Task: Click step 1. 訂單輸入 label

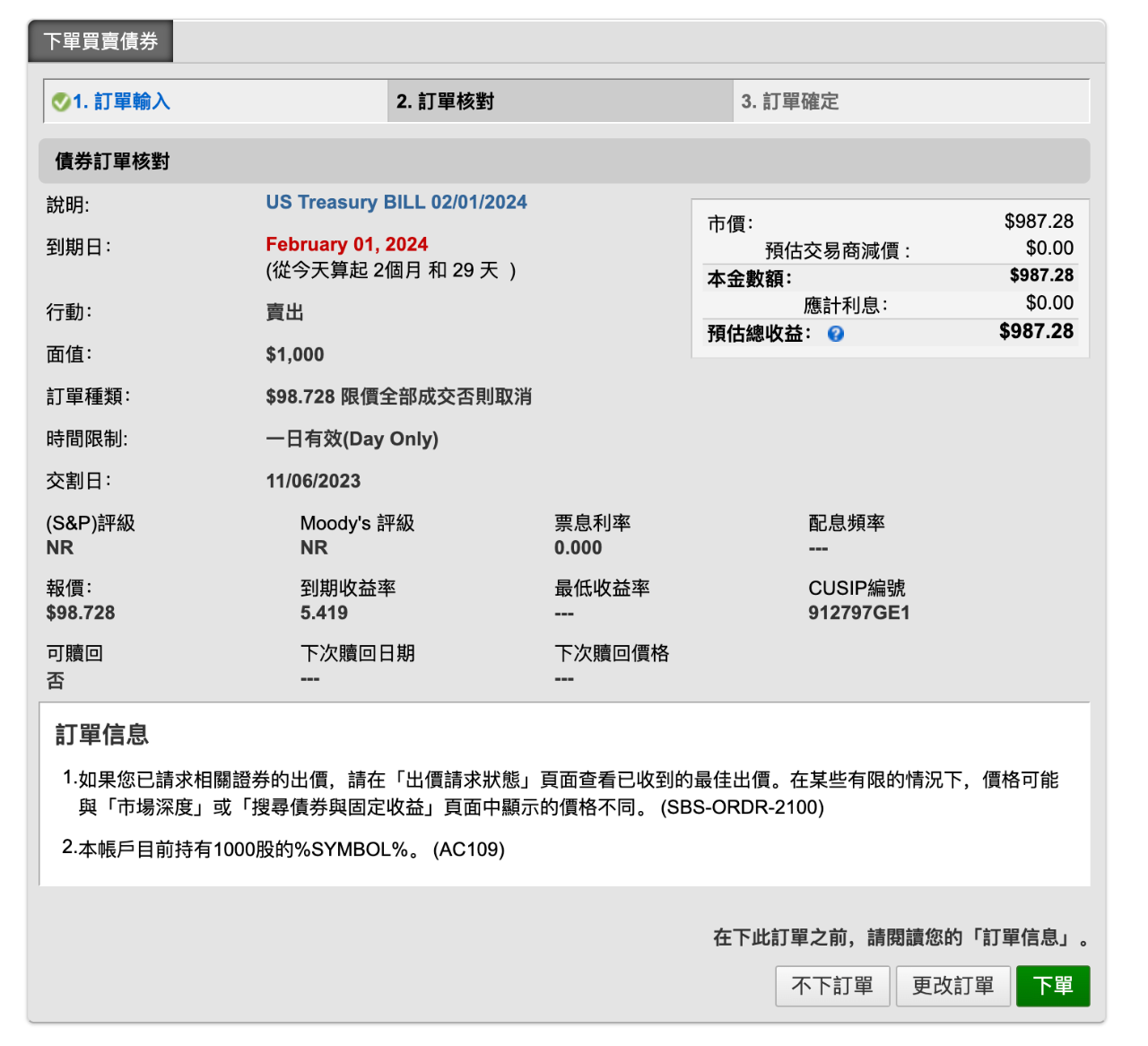Action: (x=121, y=101)
